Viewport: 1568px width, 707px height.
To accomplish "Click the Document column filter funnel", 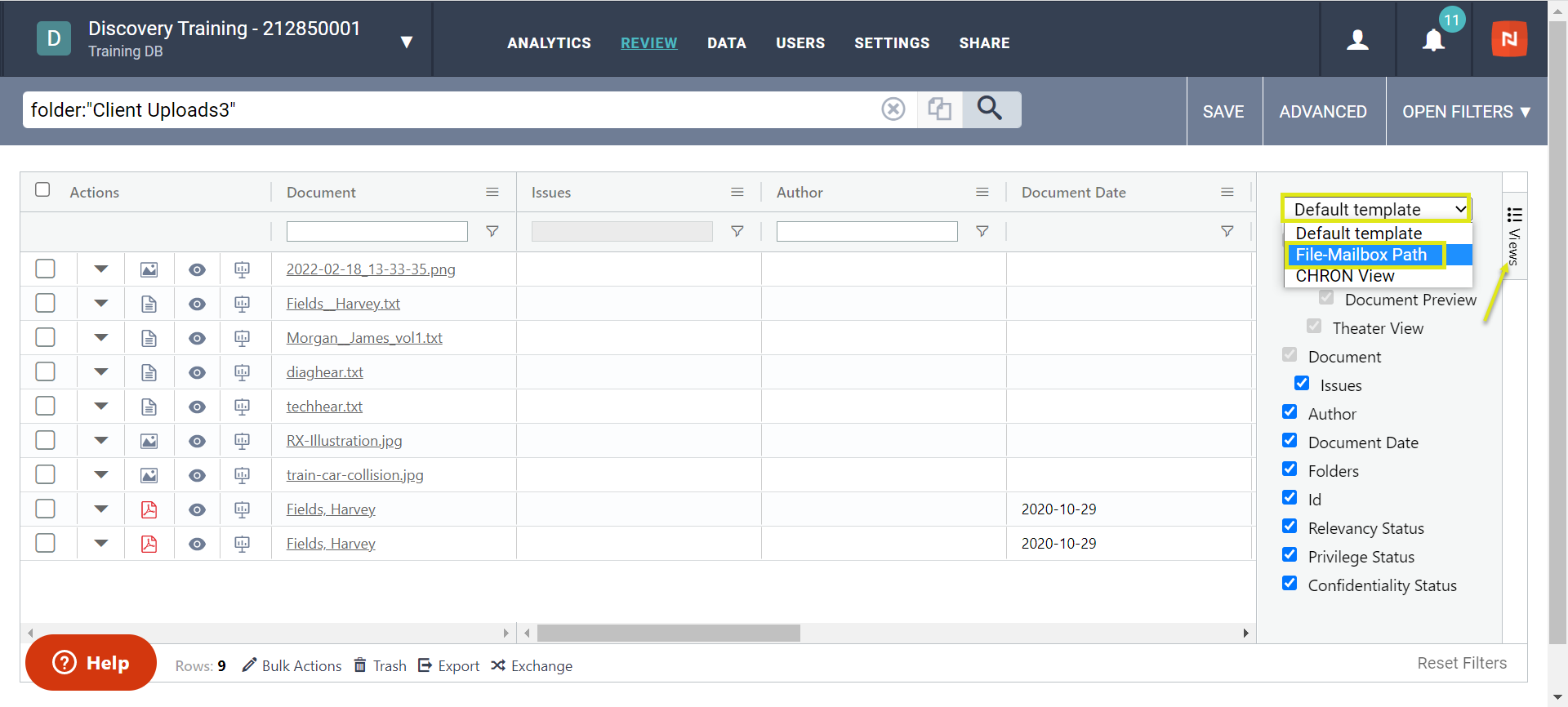I will 492,231.
